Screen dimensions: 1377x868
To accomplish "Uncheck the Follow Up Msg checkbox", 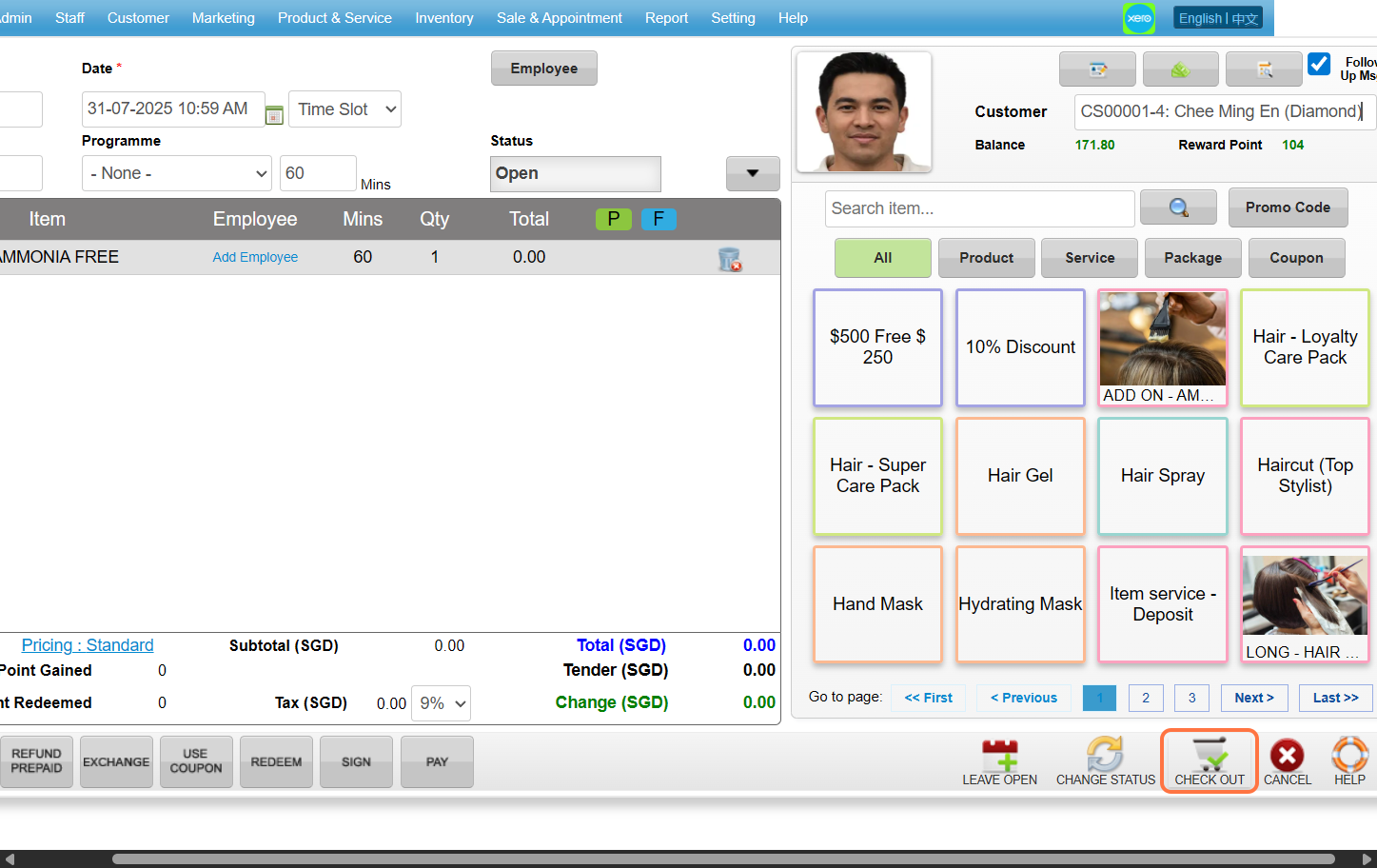I will pos(1319,65).
